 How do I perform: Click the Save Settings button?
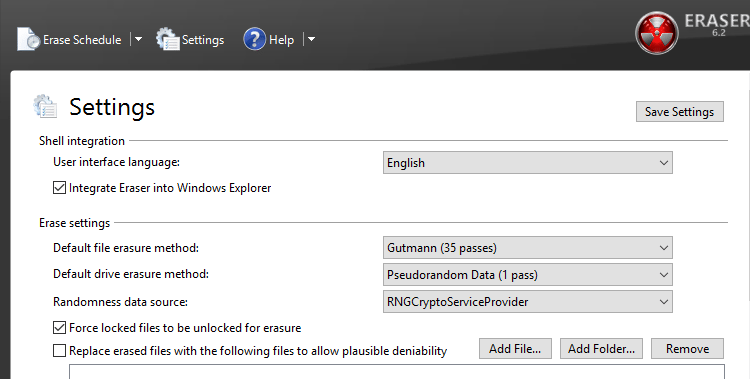click(680, 111)
